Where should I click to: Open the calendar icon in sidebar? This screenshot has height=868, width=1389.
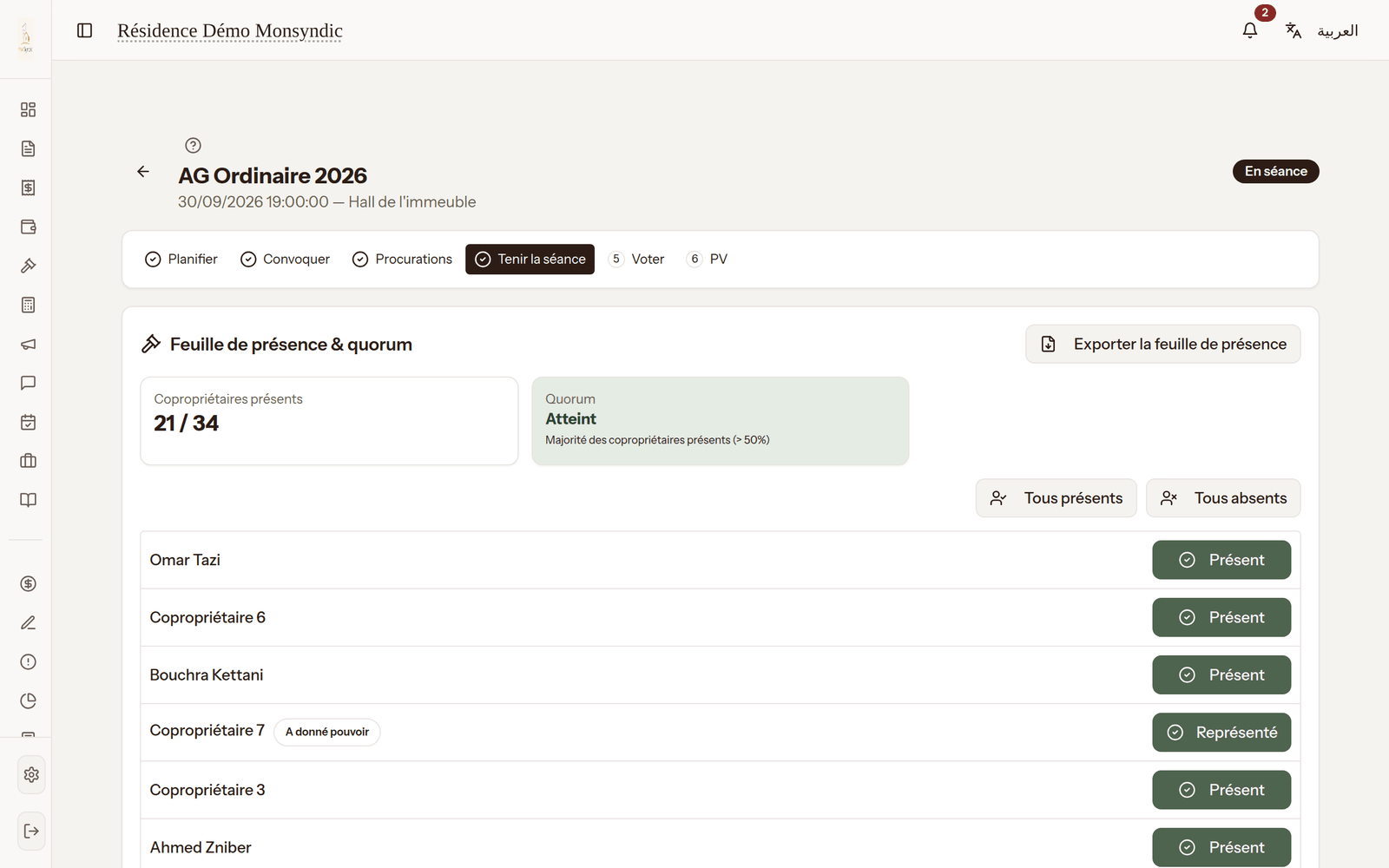tap(28, 422)
